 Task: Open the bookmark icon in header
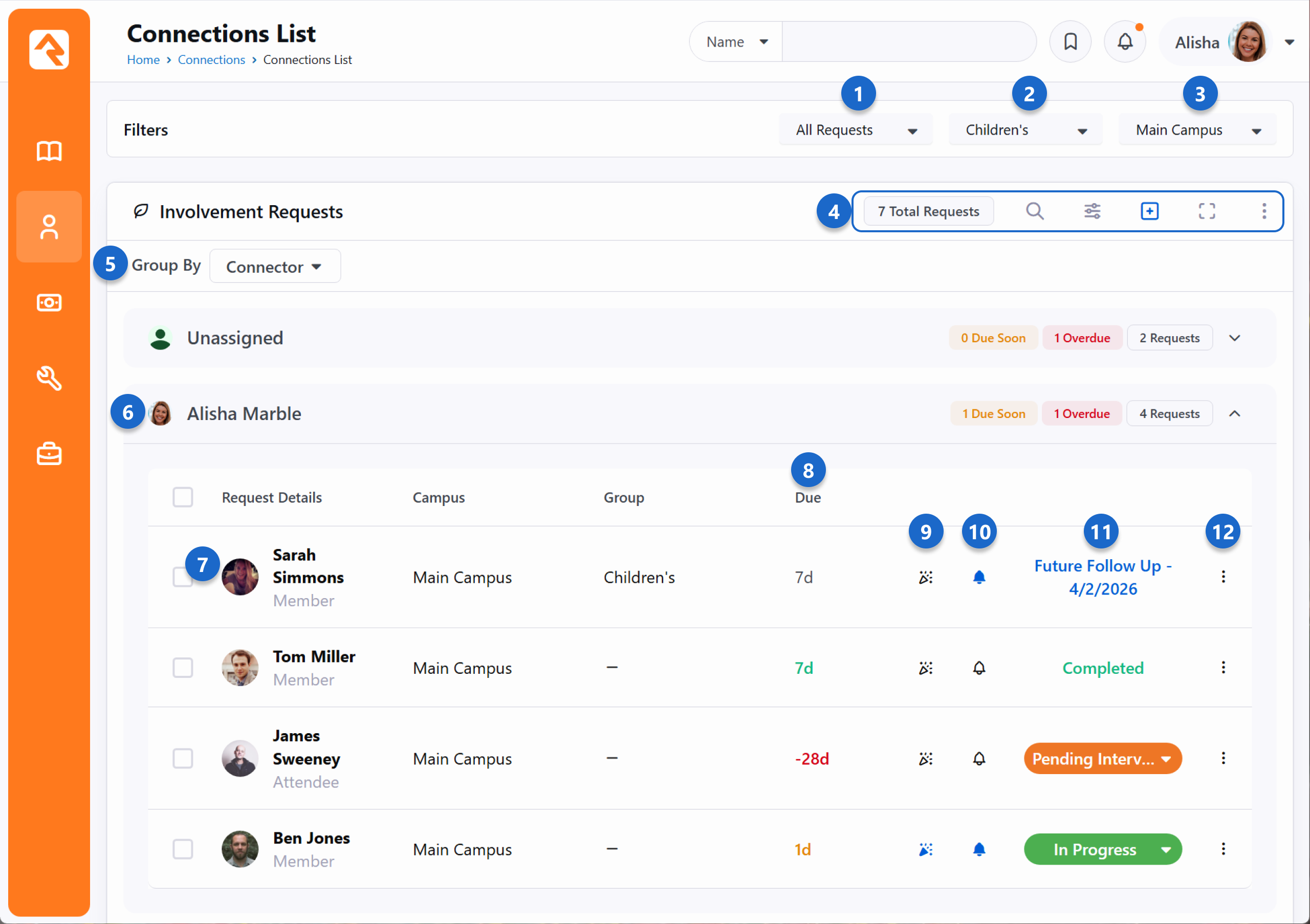click(1070, 41)
